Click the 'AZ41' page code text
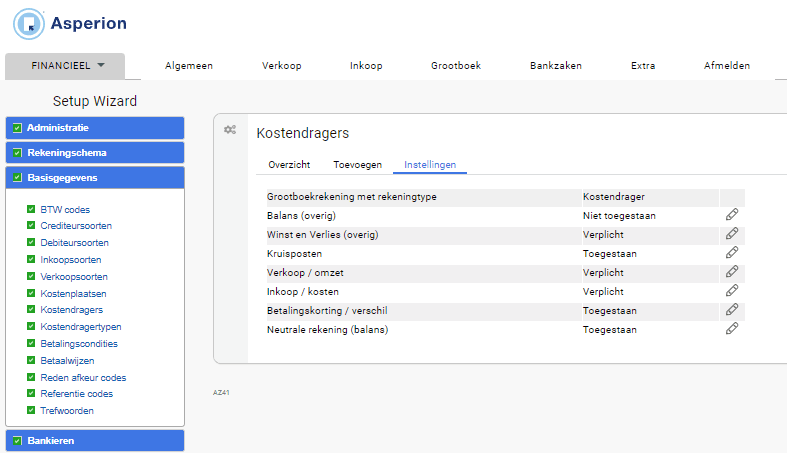This screenshot has height=453, width=787. point(221,393)
